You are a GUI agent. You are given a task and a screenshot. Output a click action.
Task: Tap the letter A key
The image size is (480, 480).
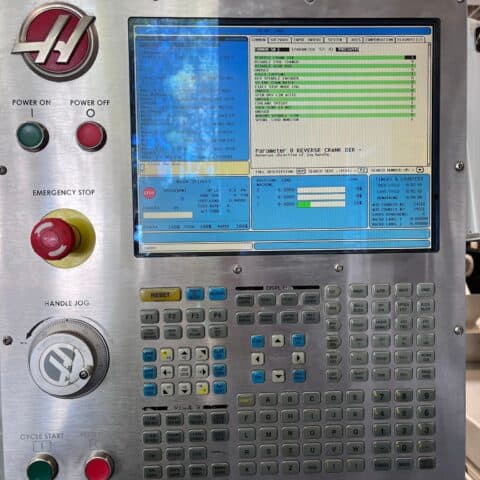[x=268, y=400]
